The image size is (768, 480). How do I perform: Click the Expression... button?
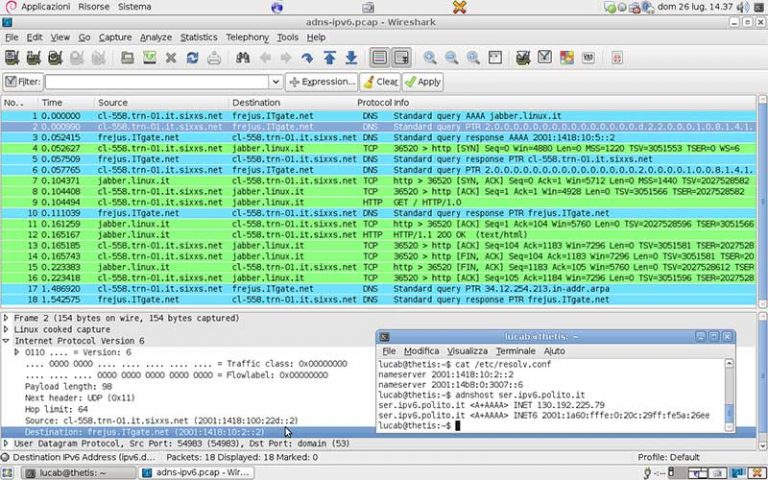coord(322,82)
